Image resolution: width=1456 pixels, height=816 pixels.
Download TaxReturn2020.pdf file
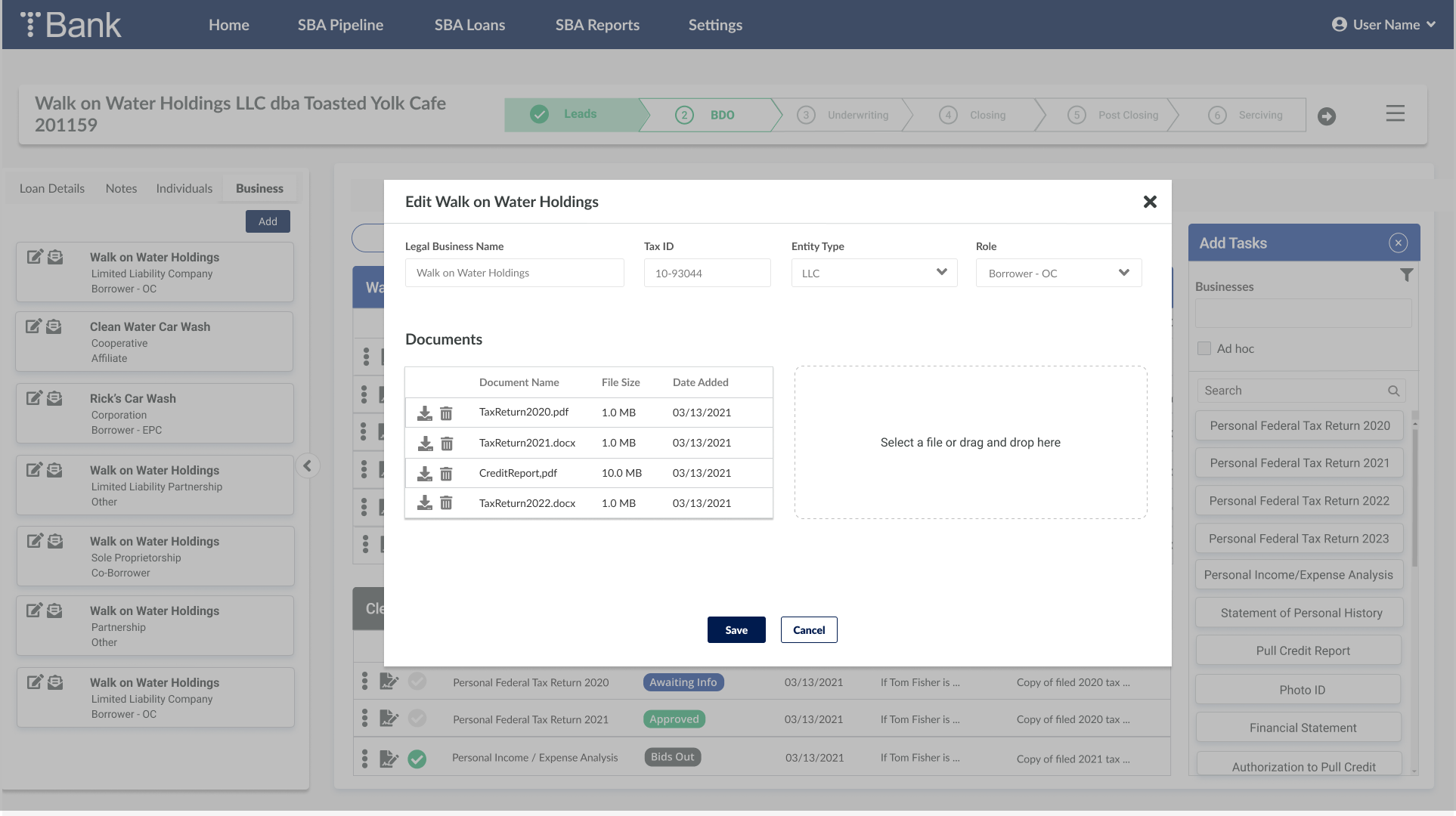click(x=425, y=413)
